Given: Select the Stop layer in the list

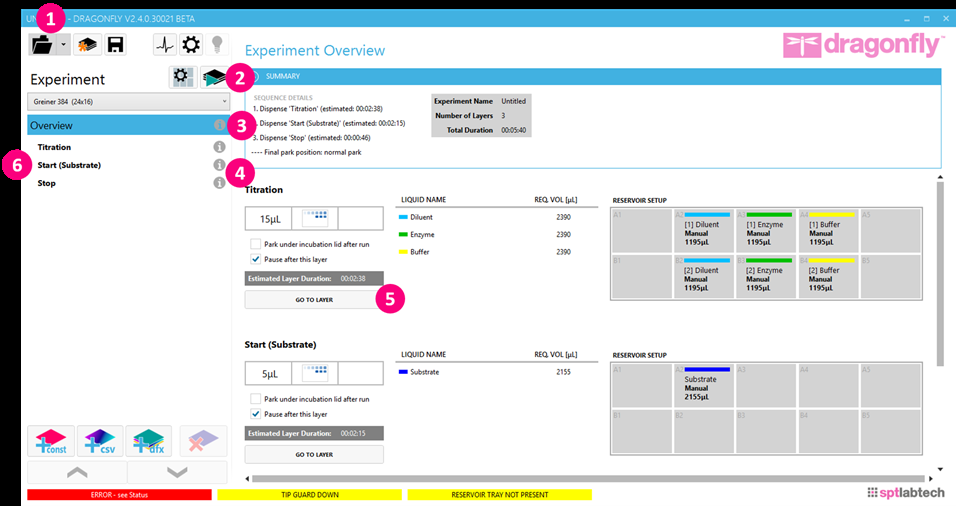Looking at the screenshot, I should (47, 183).
